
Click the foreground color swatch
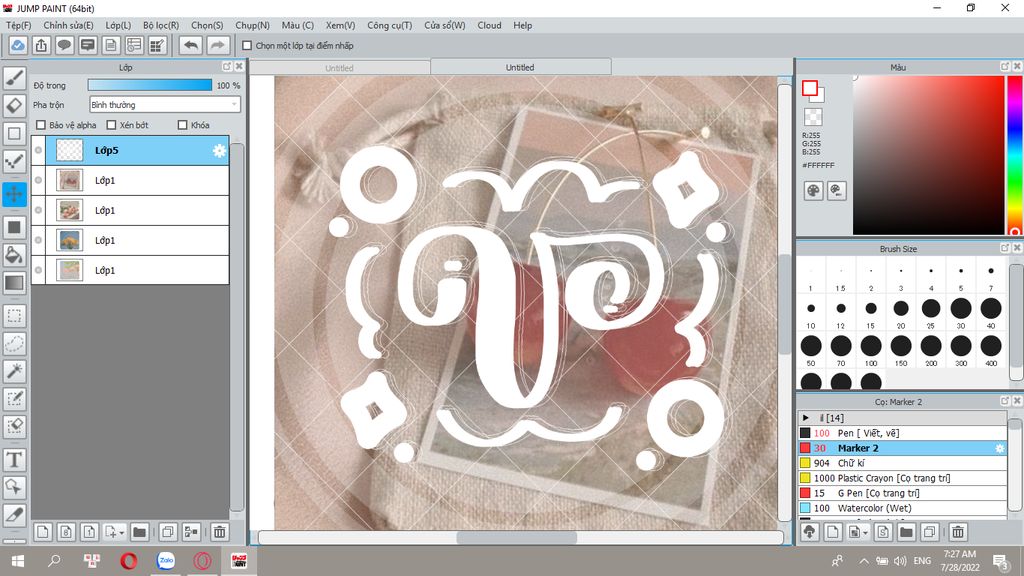coord(810,88)
